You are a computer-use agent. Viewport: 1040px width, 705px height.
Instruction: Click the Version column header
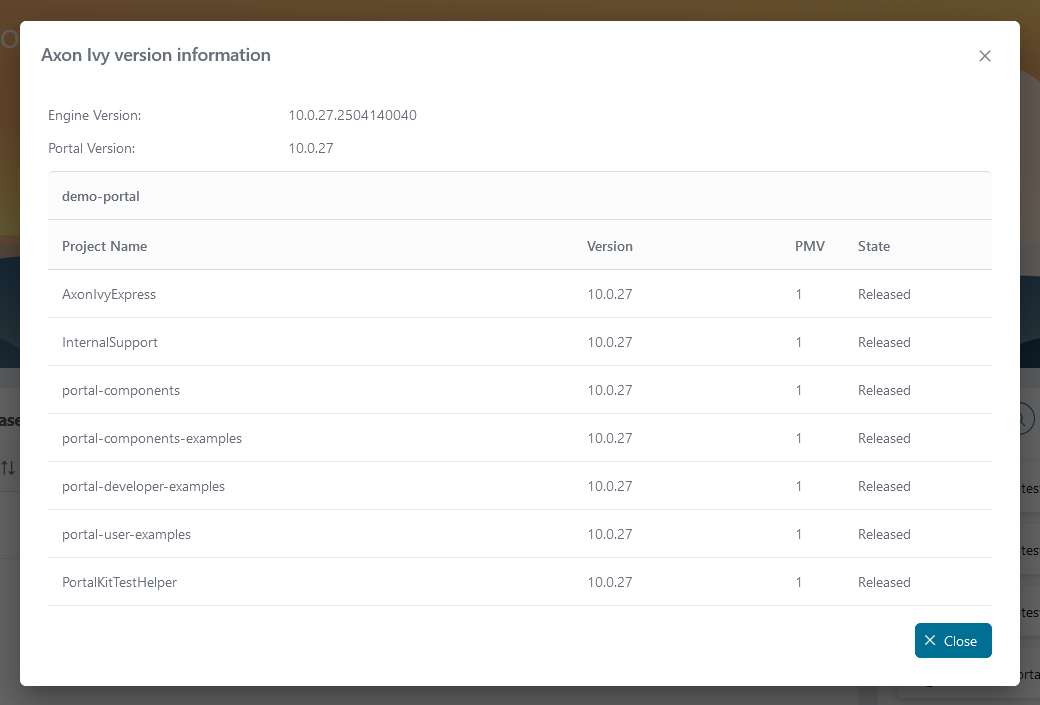[610, 246]
